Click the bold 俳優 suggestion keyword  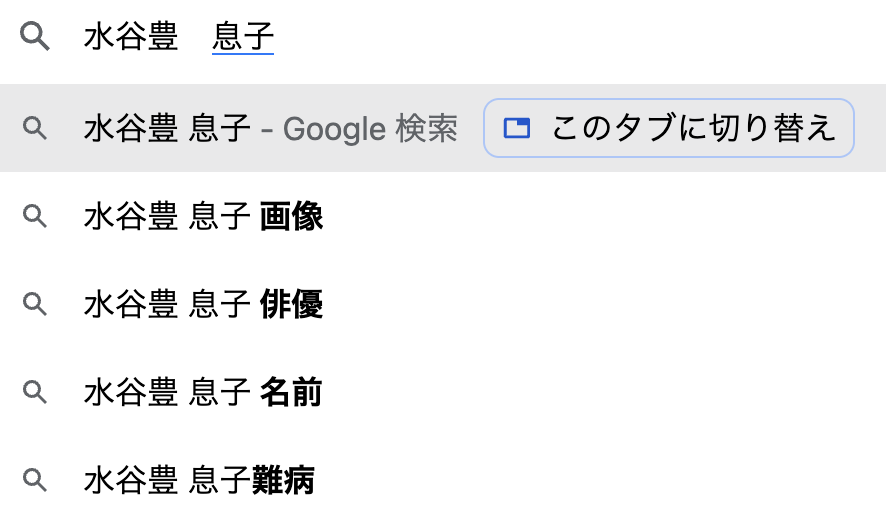click(292, 304)
